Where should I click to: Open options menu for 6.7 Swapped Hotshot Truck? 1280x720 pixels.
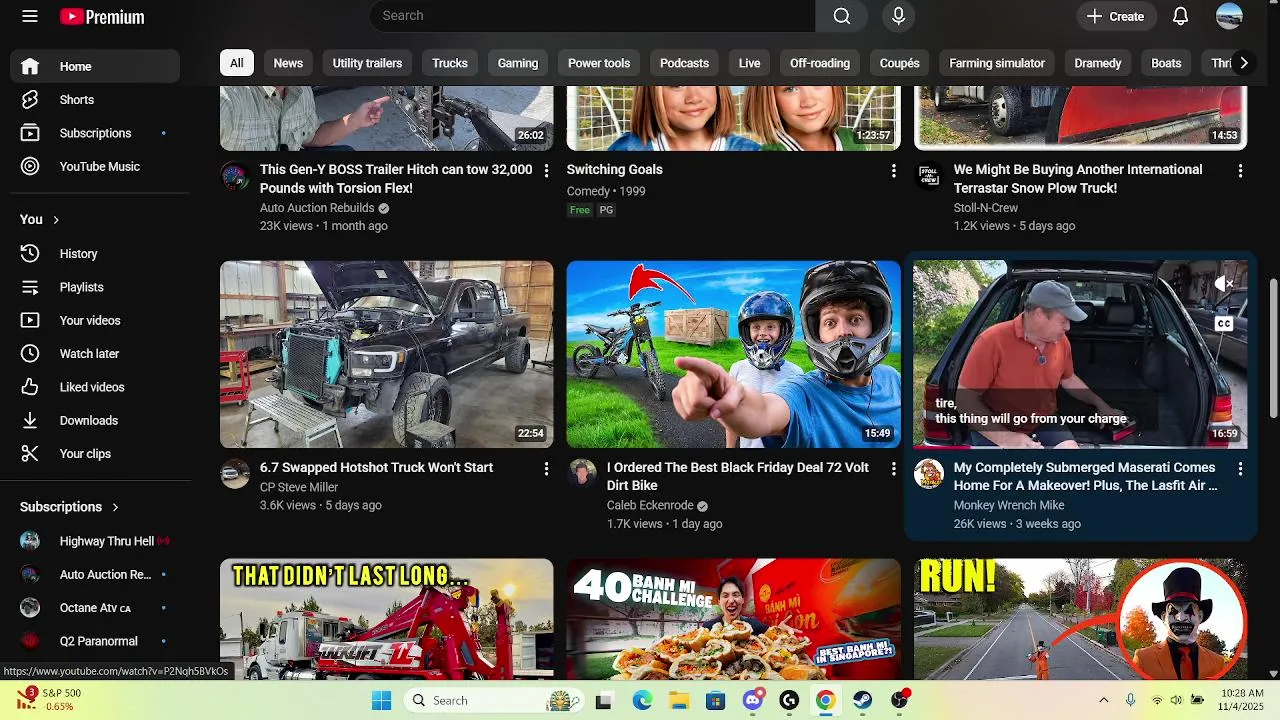[546, 469]
